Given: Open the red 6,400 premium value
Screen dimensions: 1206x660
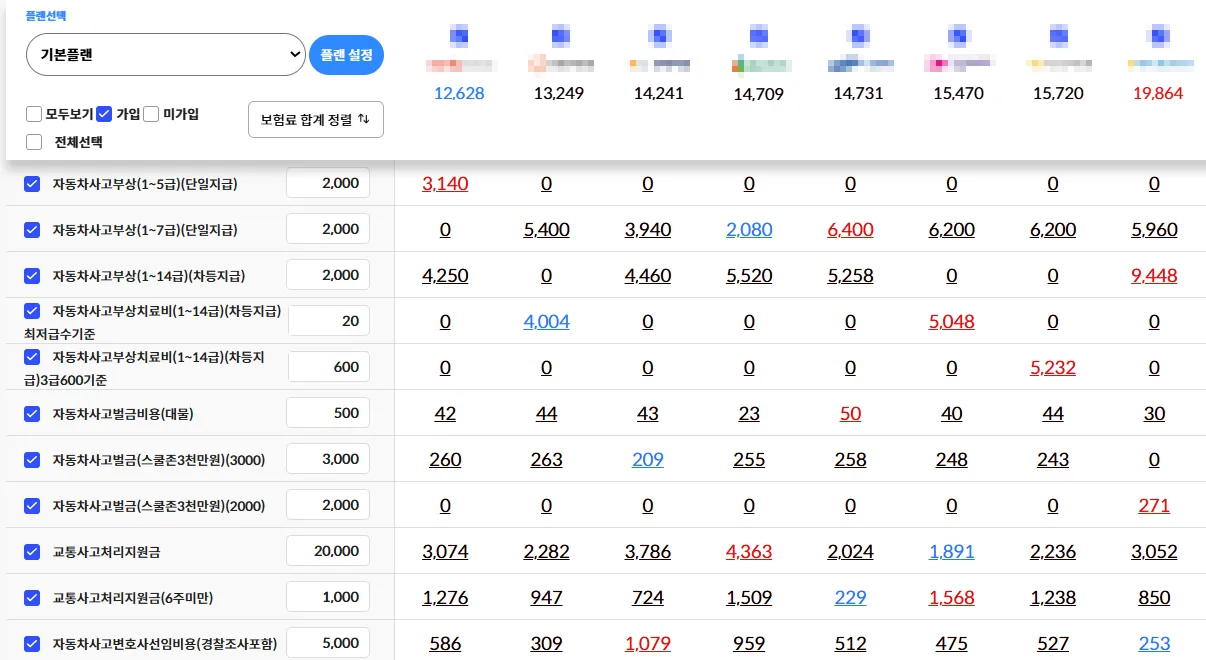Looking at the screenshot, I should point(850,230).
